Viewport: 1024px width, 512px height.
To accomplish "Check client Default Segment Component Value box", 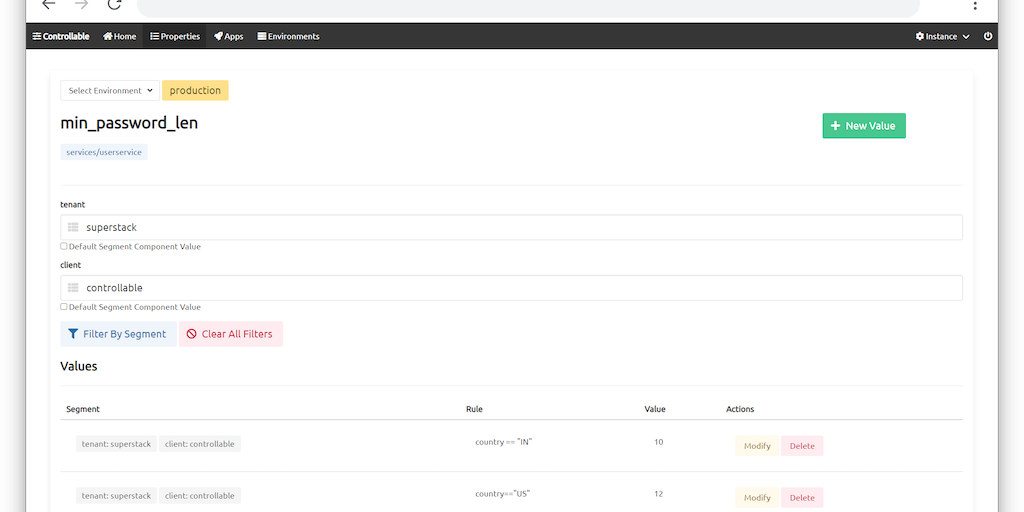I will tap(64, 307).
